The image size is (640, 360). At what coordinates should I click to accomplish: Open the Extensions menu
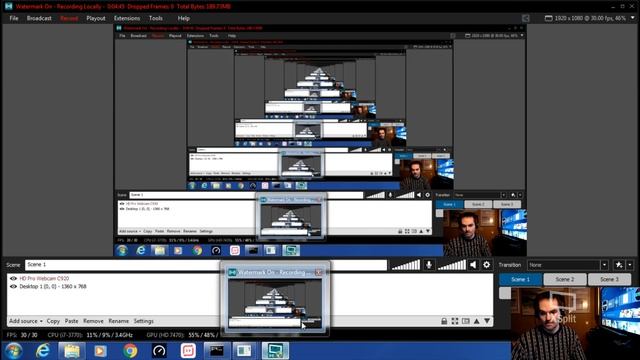(127, 18)
